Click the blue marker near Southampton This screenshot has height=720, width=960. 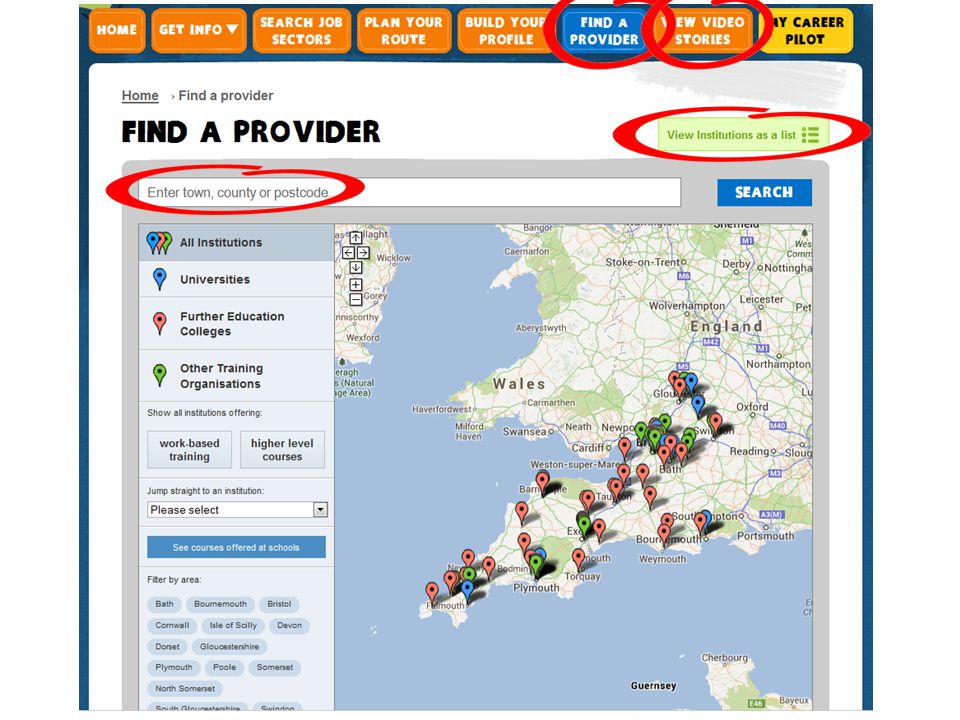(x=706, y=520)
